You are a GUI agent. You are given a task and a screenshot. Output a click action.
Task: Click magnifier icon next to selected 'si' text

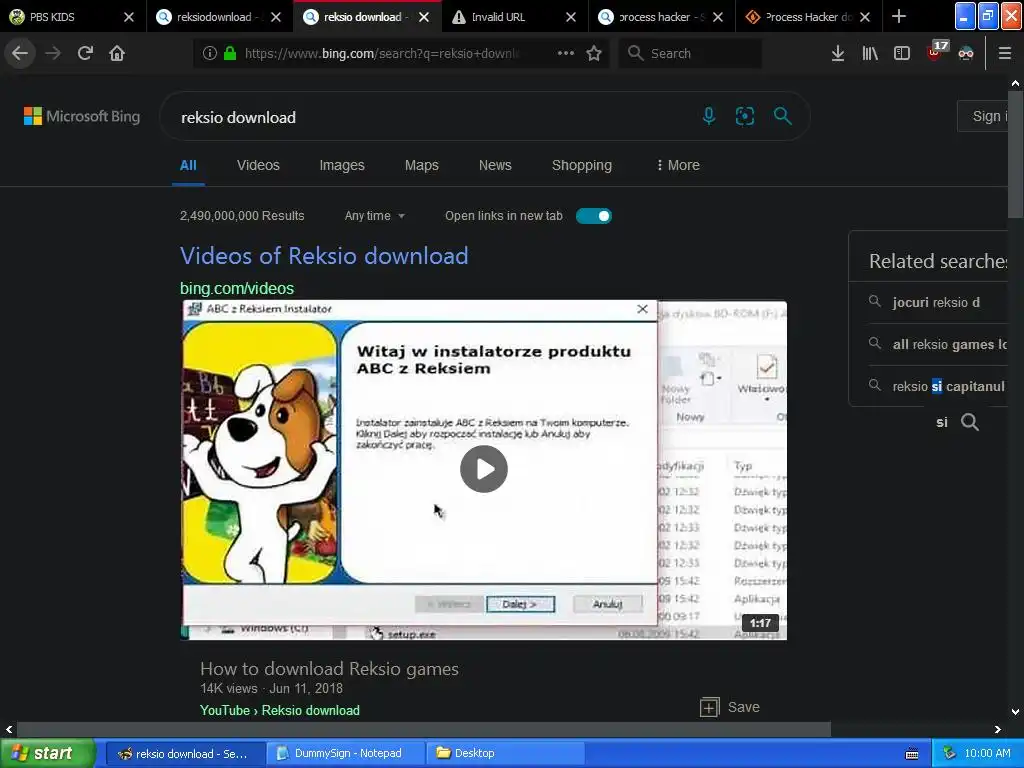970,422
